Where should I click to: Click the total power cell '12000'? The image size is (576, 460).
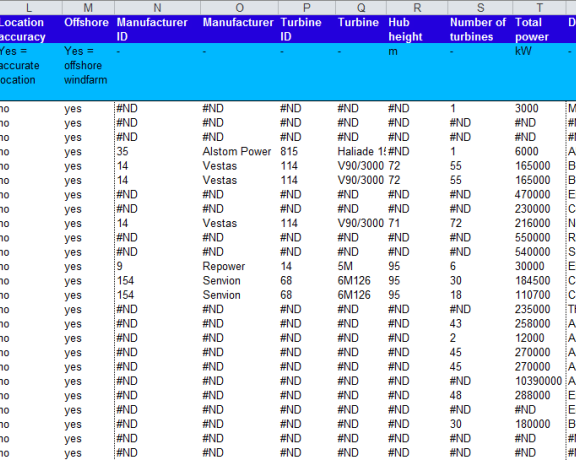[x=539, y=338]
